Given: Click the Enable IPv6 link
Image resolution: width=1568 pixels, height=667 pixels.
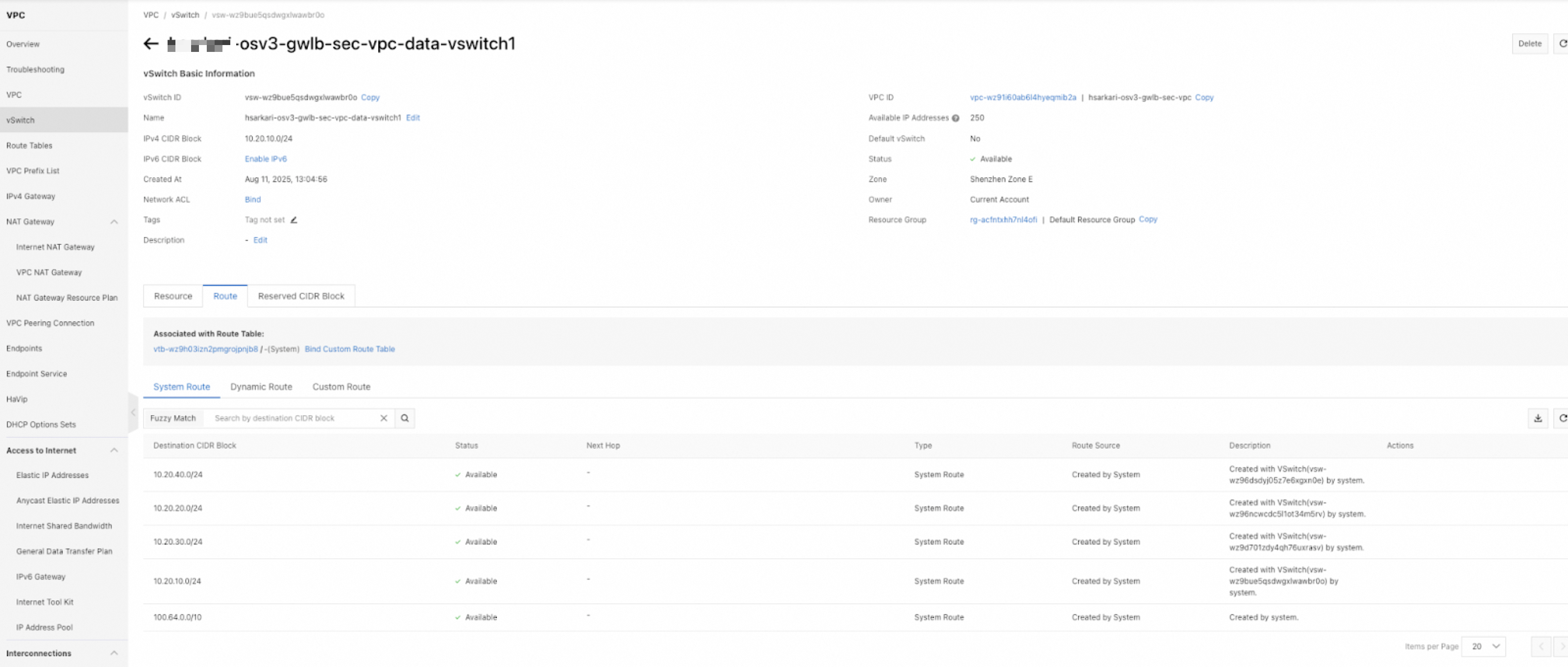Looking at the screenshot, I should pyautogui.click(x=266, y=160).
